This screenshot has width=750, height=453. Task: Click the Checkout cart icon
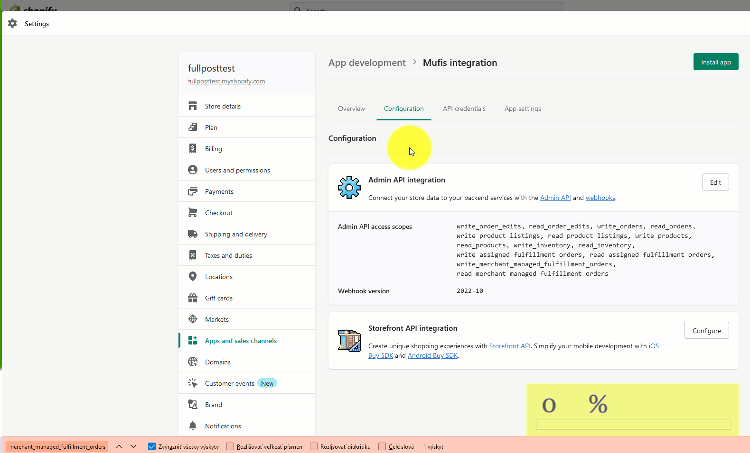point(193,212)
